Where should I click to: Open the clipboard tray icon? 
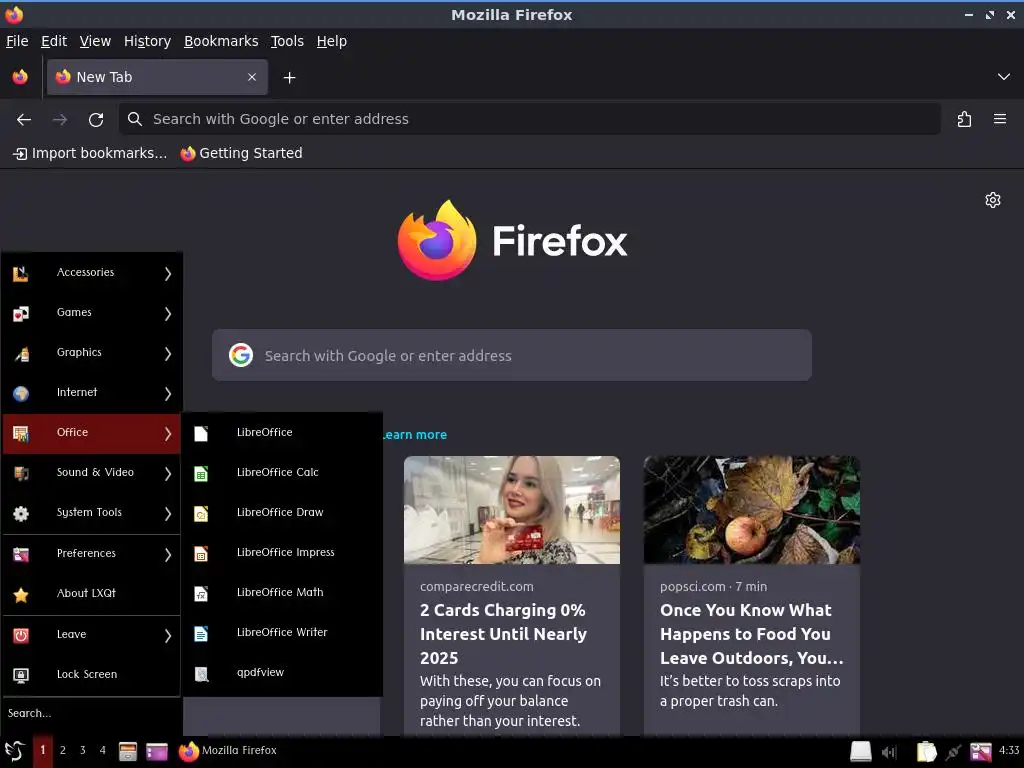926,752
